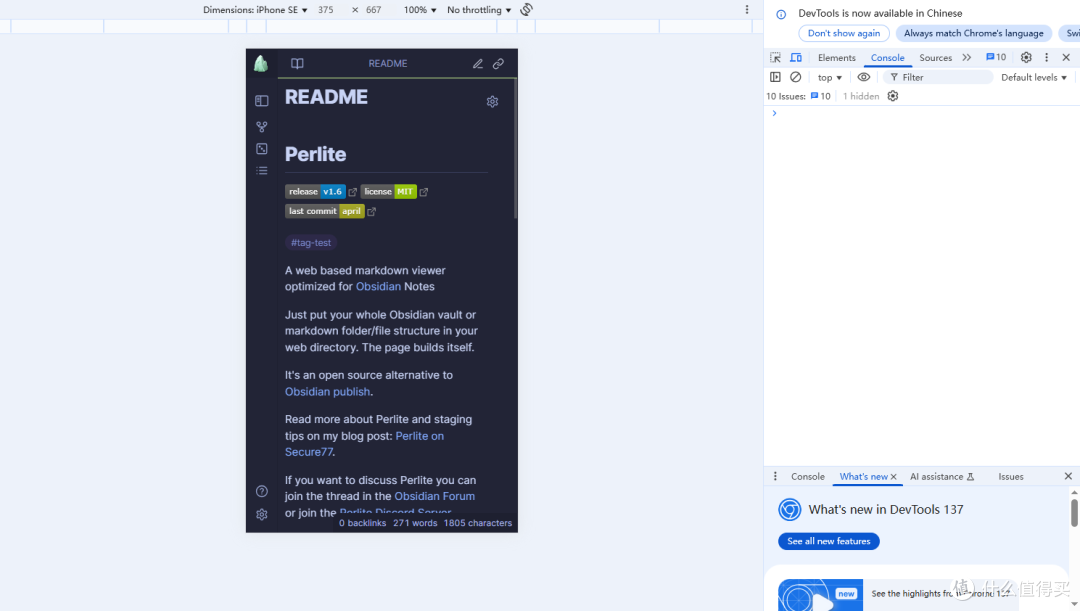This screenshot has height=611, width=1080.
Task: Click the edit pencil icon beside README
Action: pos(478,64)
